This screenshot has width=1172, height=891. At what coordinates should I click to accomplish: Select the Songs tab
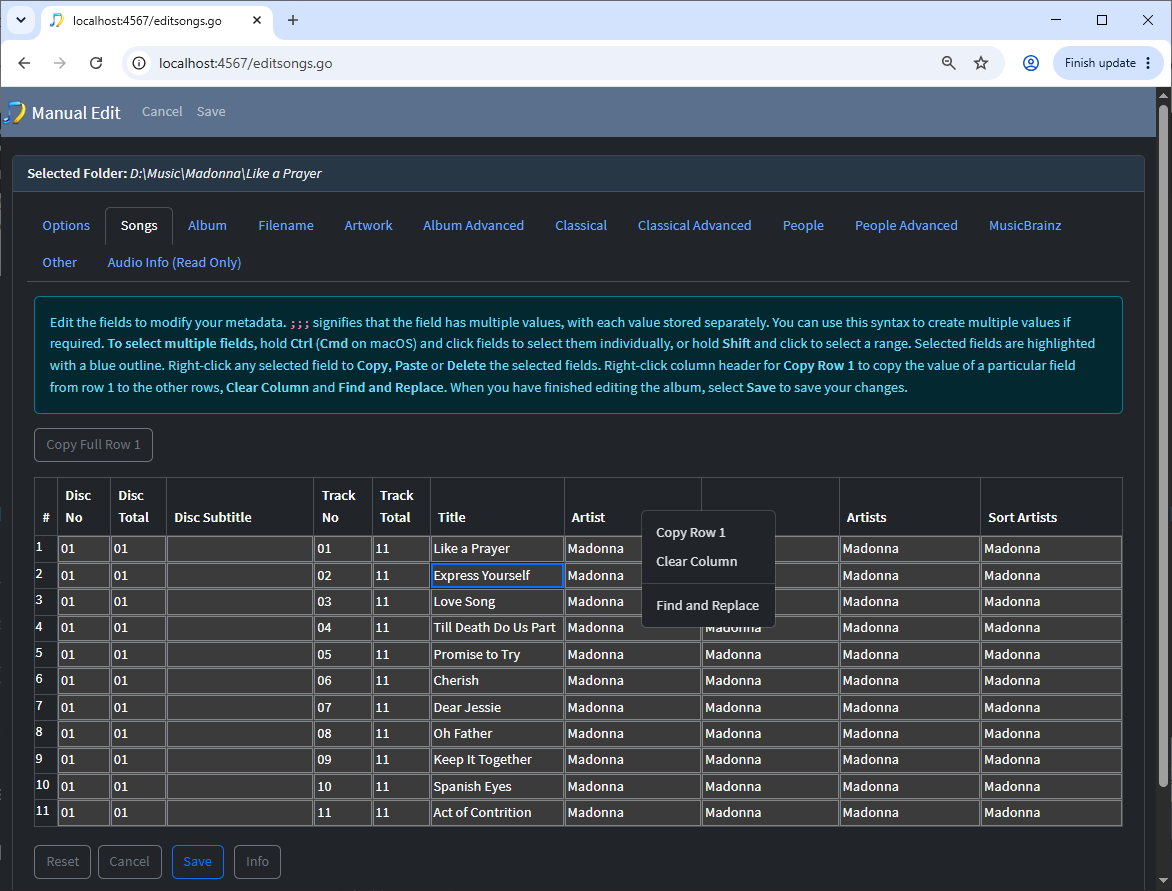(x=139, y=226)
